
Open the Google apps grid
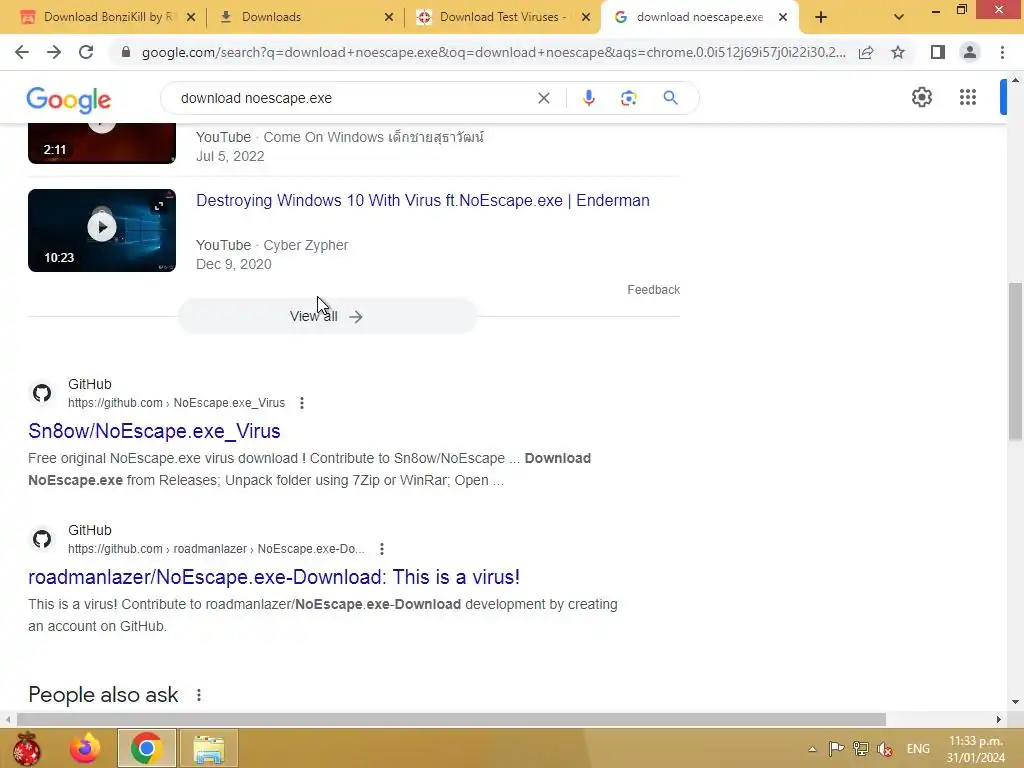[x=968, y=97]
